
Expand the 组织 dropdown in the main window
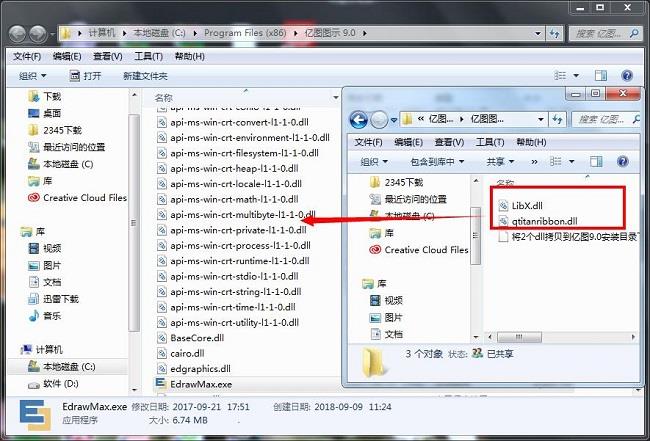(x=32, y=76)
